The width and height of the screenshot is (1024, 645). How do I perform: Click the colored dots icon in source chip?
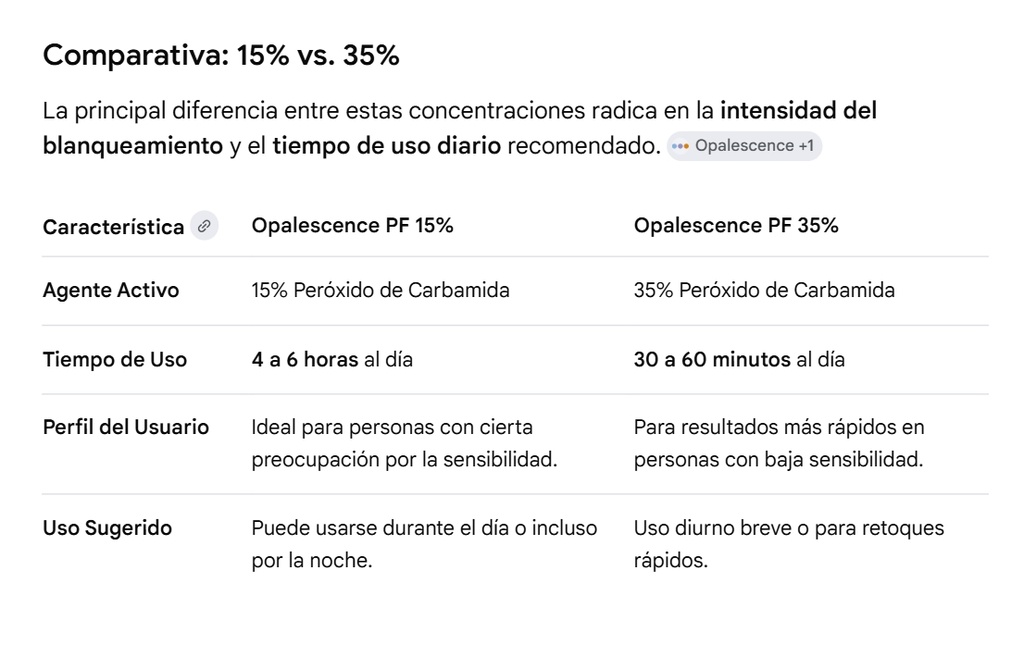click(x=681, y=146)
